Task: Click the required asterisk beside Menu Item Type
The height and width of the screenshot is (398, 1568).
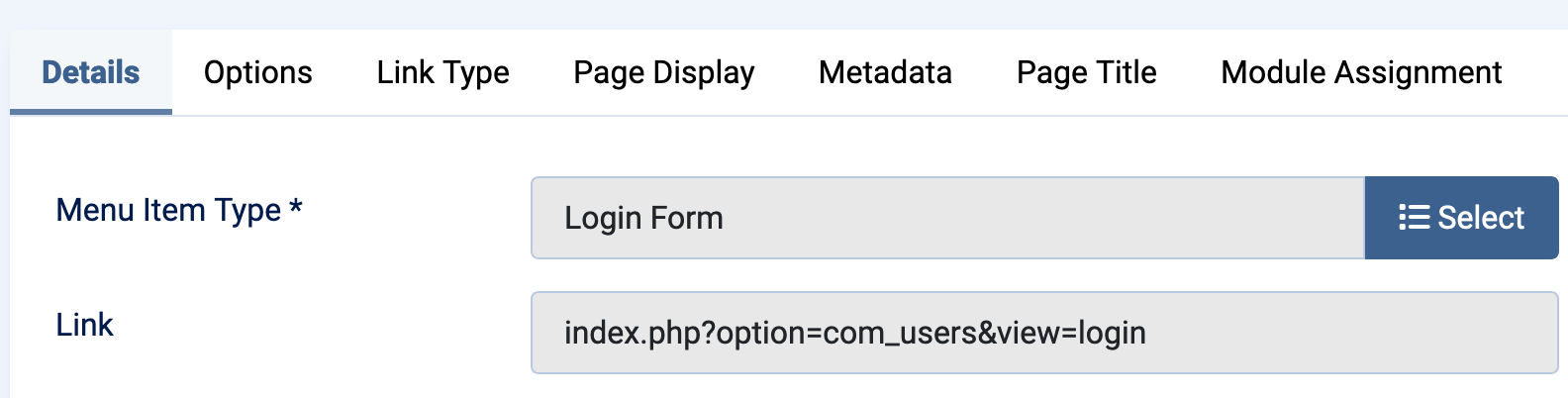Action: point(295,208)
